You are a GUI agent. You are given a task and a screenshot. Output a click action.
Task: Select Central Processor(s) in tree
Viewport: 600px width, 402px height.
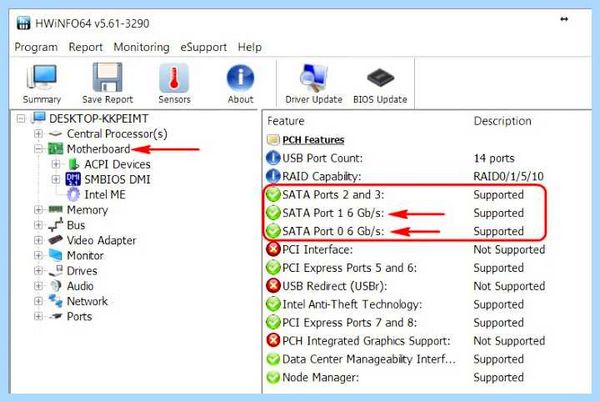tap(117, 133)
